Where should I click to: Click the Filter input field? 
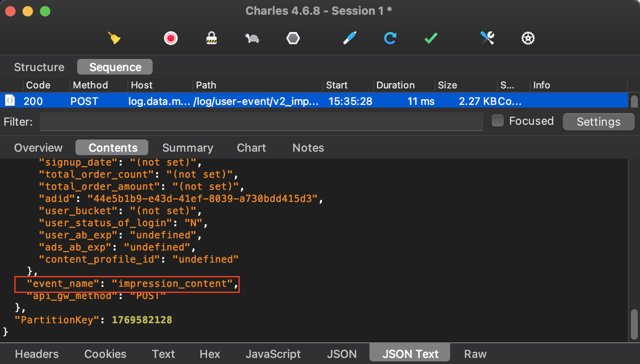point(261,122)
